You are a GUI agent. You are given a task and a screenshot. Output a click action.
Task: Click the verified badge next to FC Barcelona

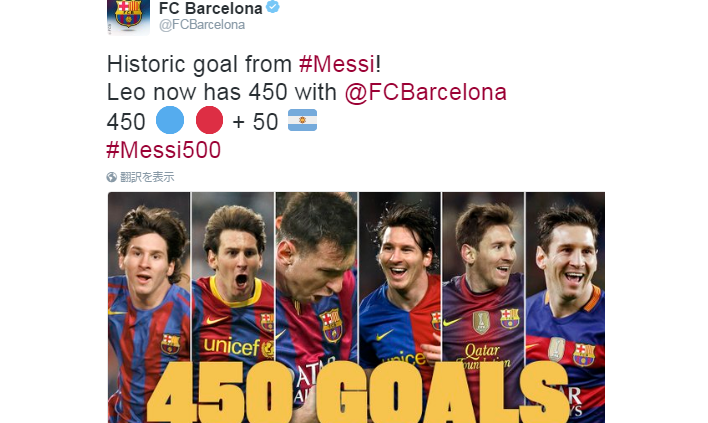[x=272, y=7]
